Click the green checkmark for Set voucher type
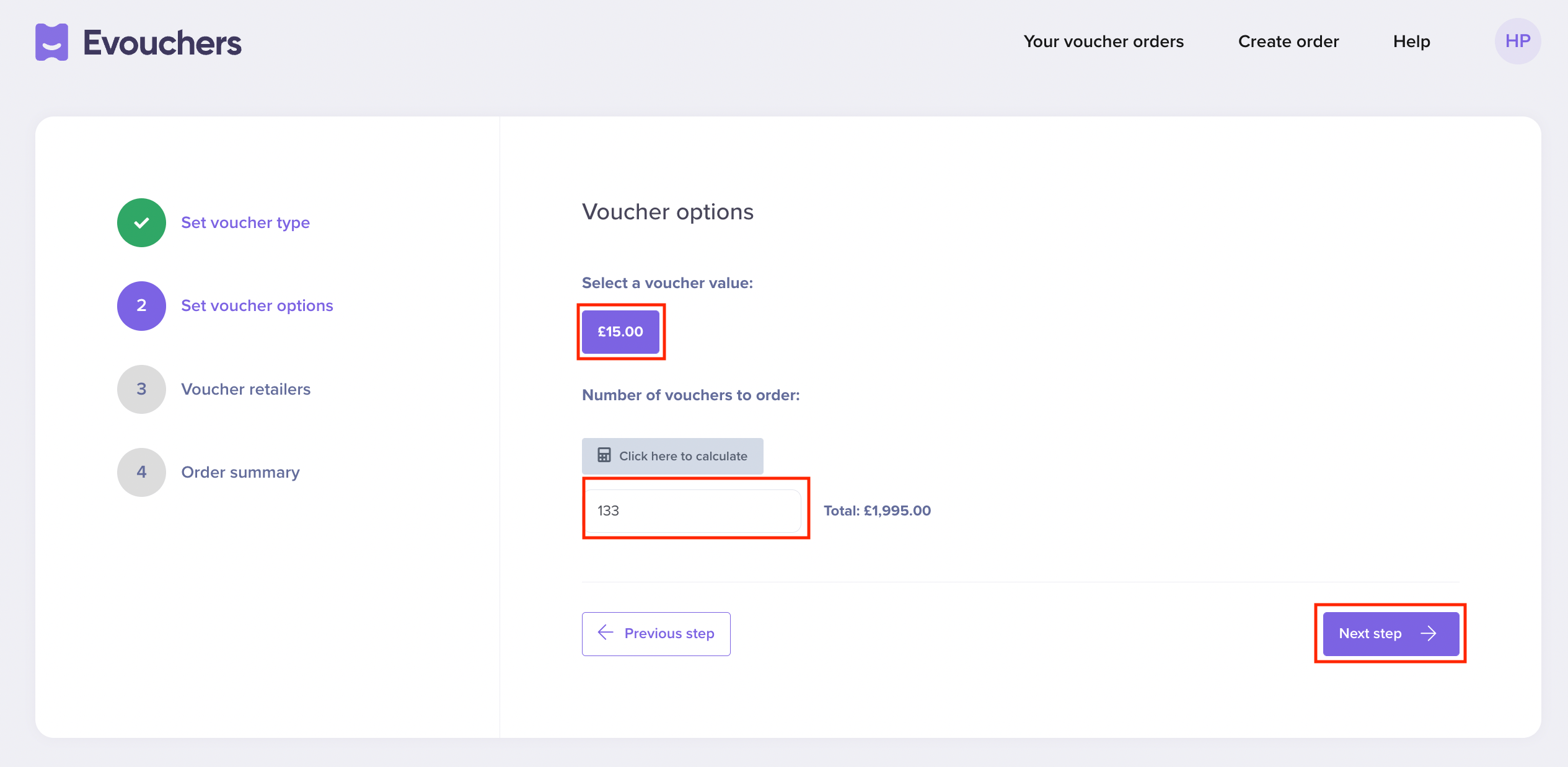The height and width of the screenshot is (767, 1568). (141, 222)
